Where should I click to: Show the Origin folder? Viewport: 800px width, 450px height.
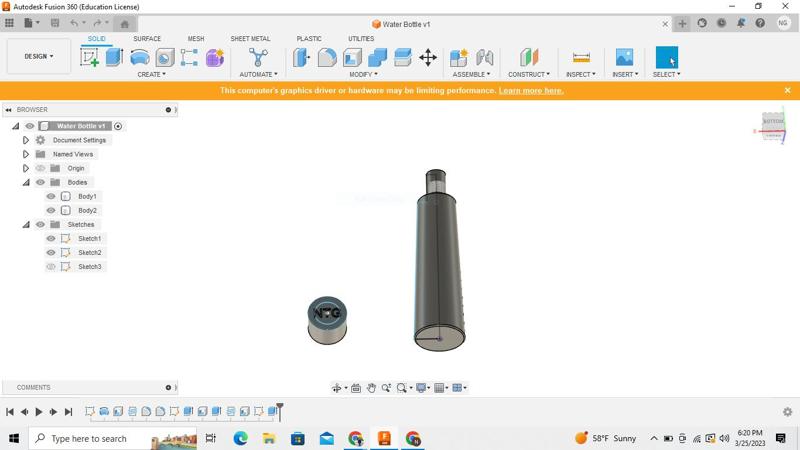[40, 168]
